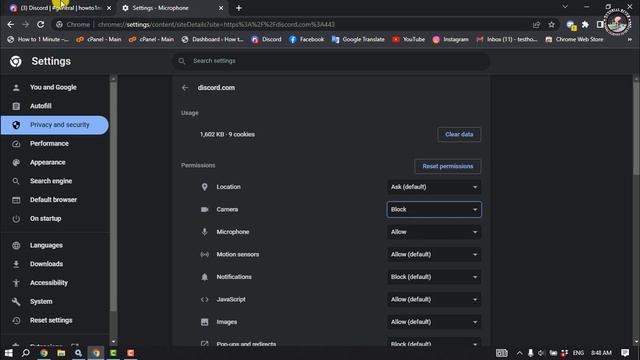Open the Facebook bookmark

point(307,40)
